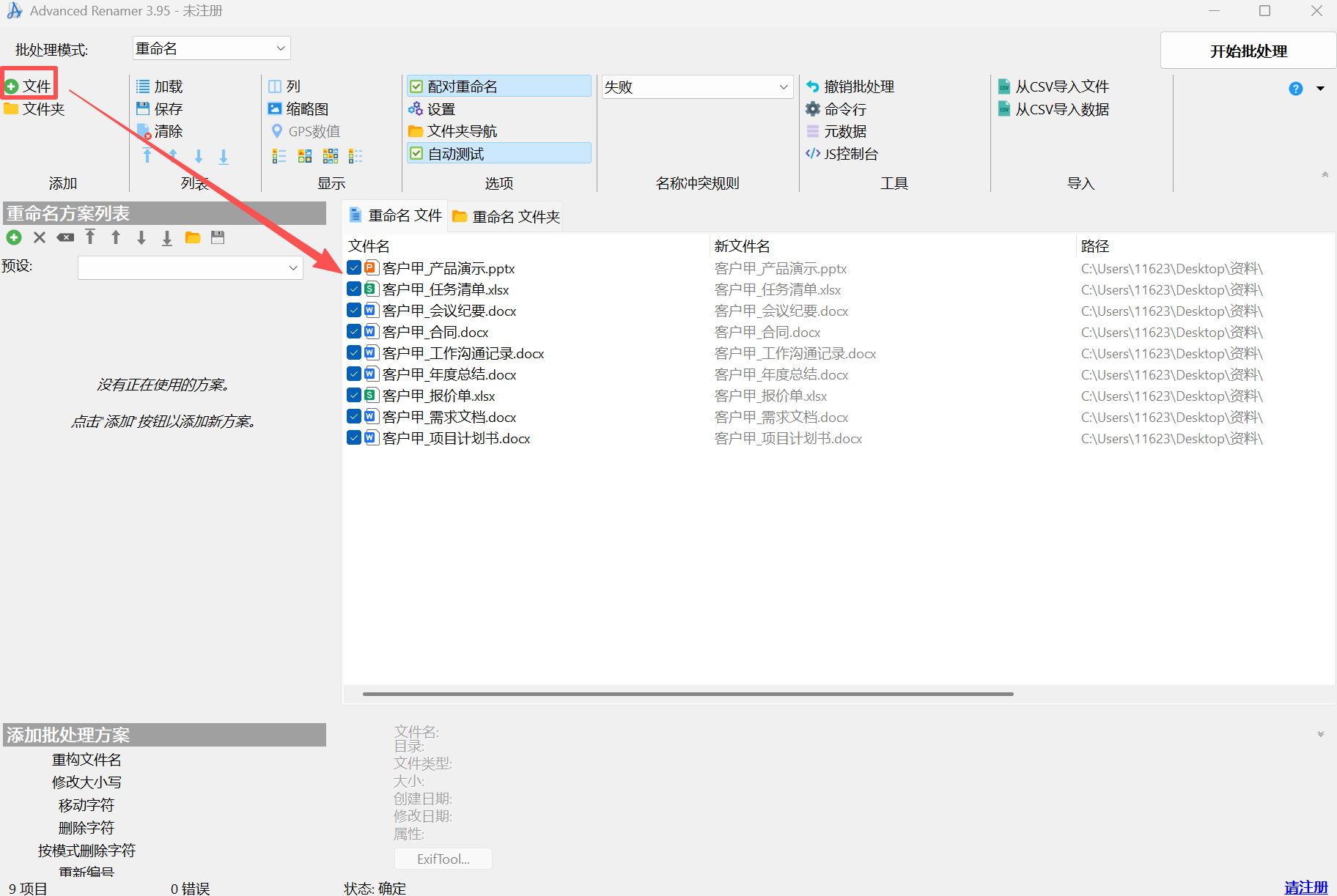Toggle 自动测试 option
The image size is (1337, 896).
tap(499, 153)
